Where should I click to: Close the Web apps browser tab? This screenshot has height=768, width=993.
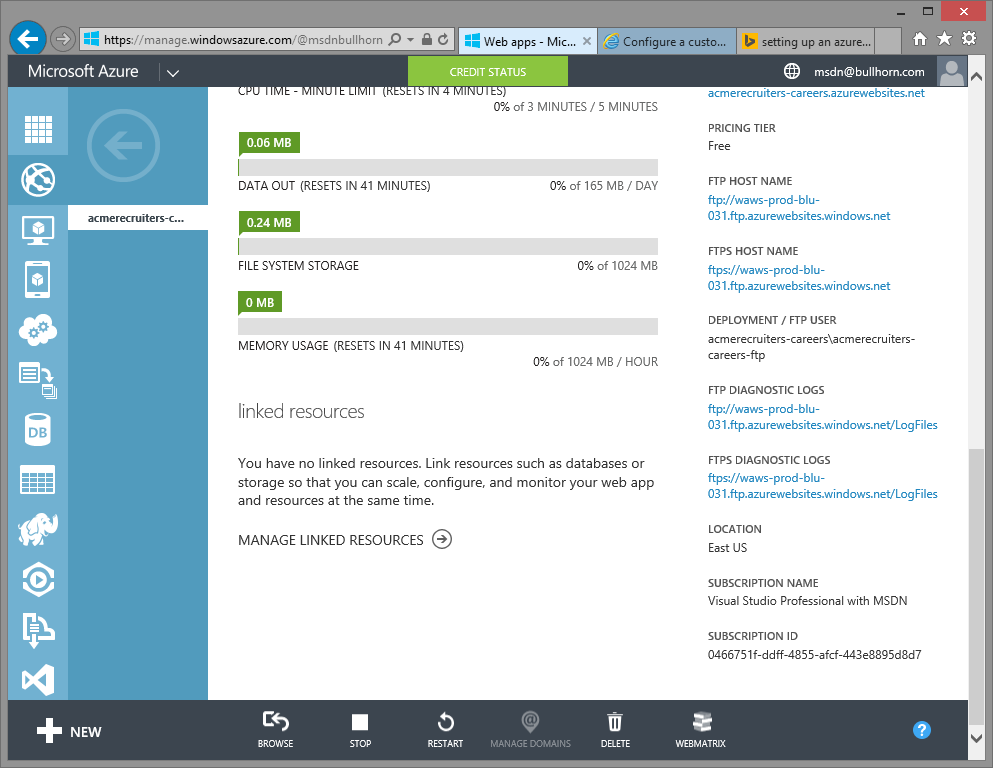(587, 41)
